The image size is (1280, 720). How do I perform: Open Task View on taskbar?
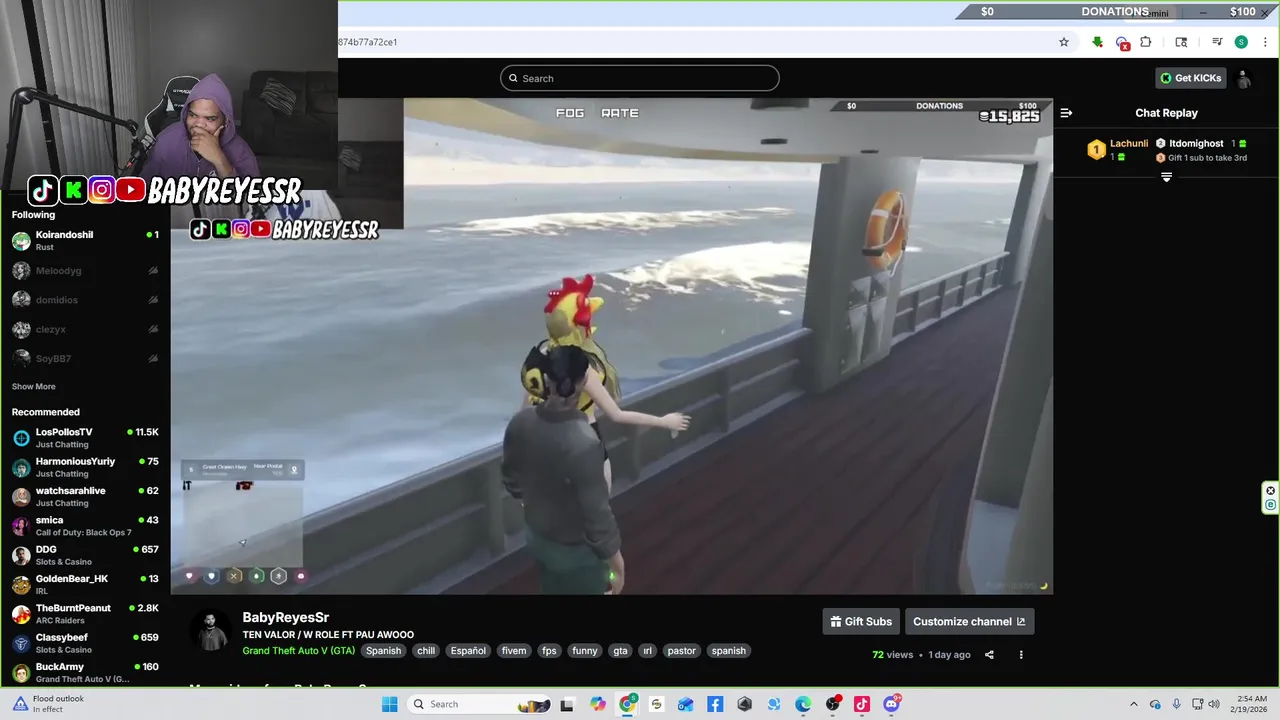[567, 704]
